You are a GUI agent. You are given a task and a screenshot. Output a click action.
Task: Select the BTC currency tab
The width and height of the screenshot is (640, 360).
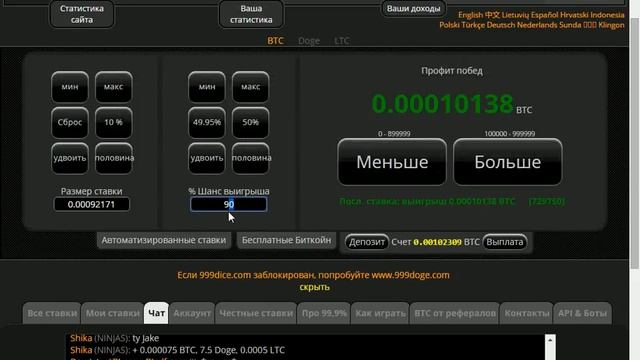tap(275, 41)
